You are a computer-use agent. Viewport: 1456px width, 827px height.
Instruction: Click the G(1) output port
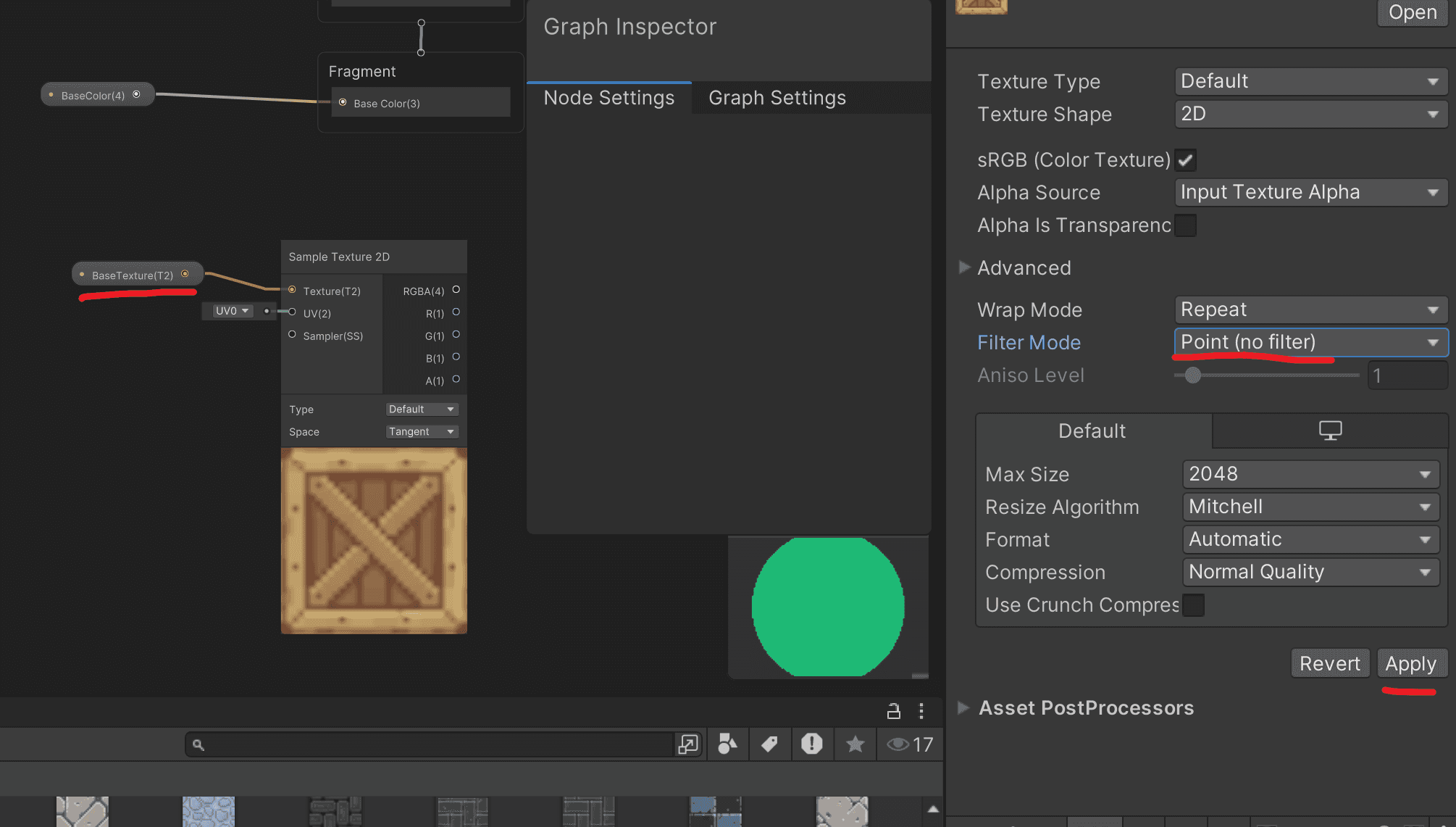coord(456,335)
